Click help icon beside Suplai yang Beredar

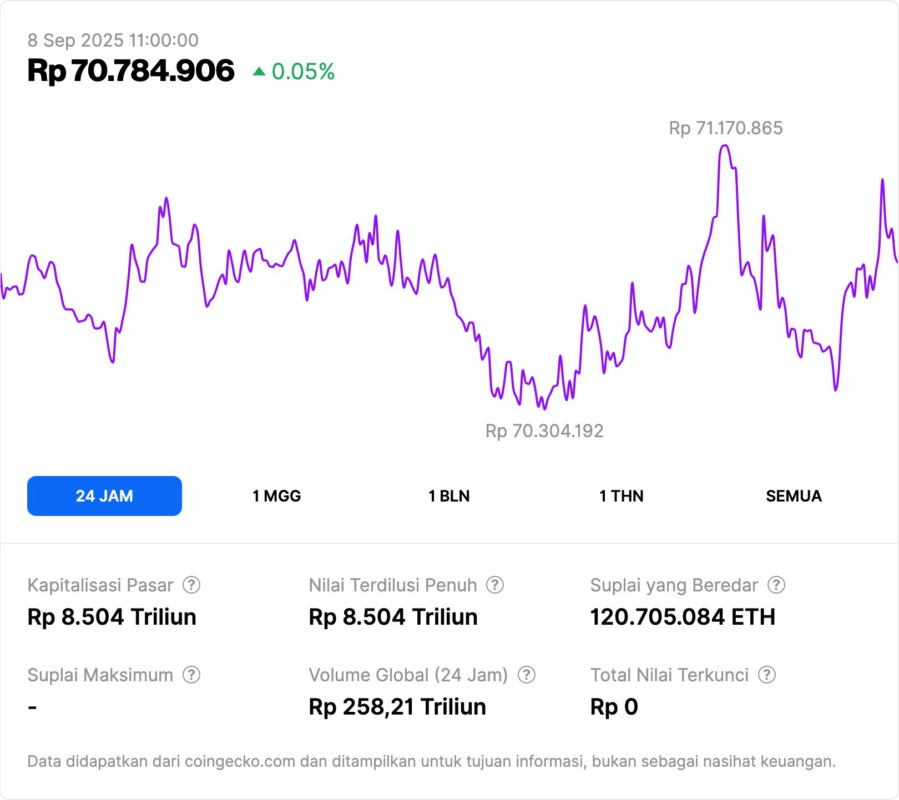(x=776, y=585)
